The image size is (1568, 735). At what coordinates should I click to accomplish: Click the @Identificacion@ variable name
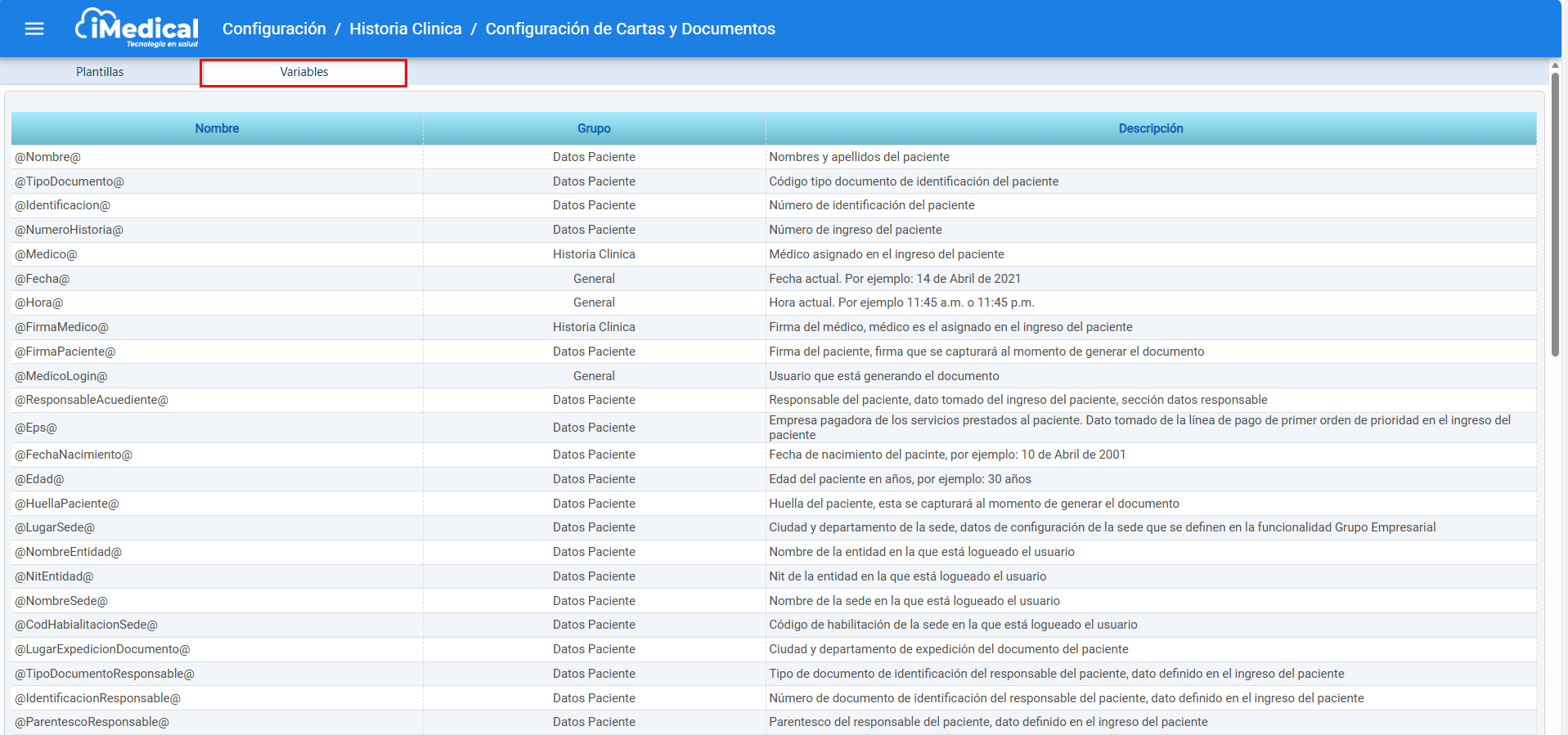pos(62,205)
